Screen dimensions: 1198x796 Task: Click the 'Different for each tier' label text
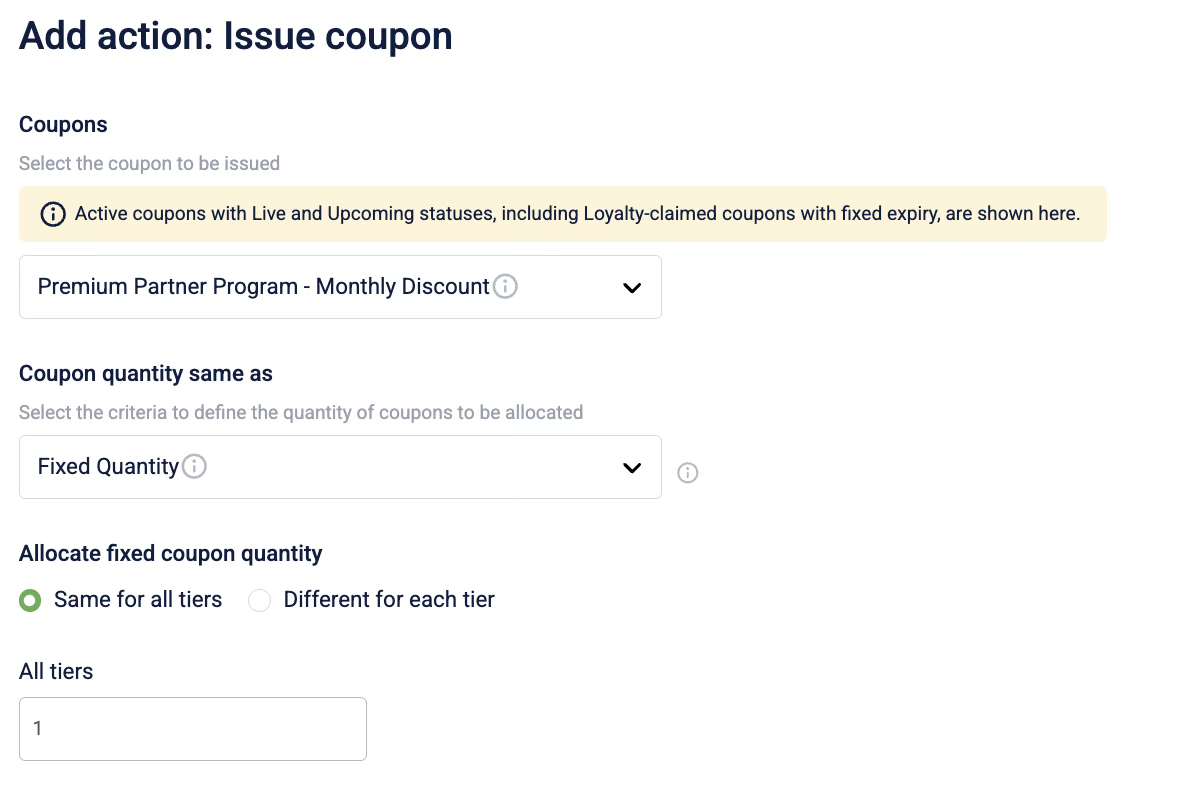[389, 600]
